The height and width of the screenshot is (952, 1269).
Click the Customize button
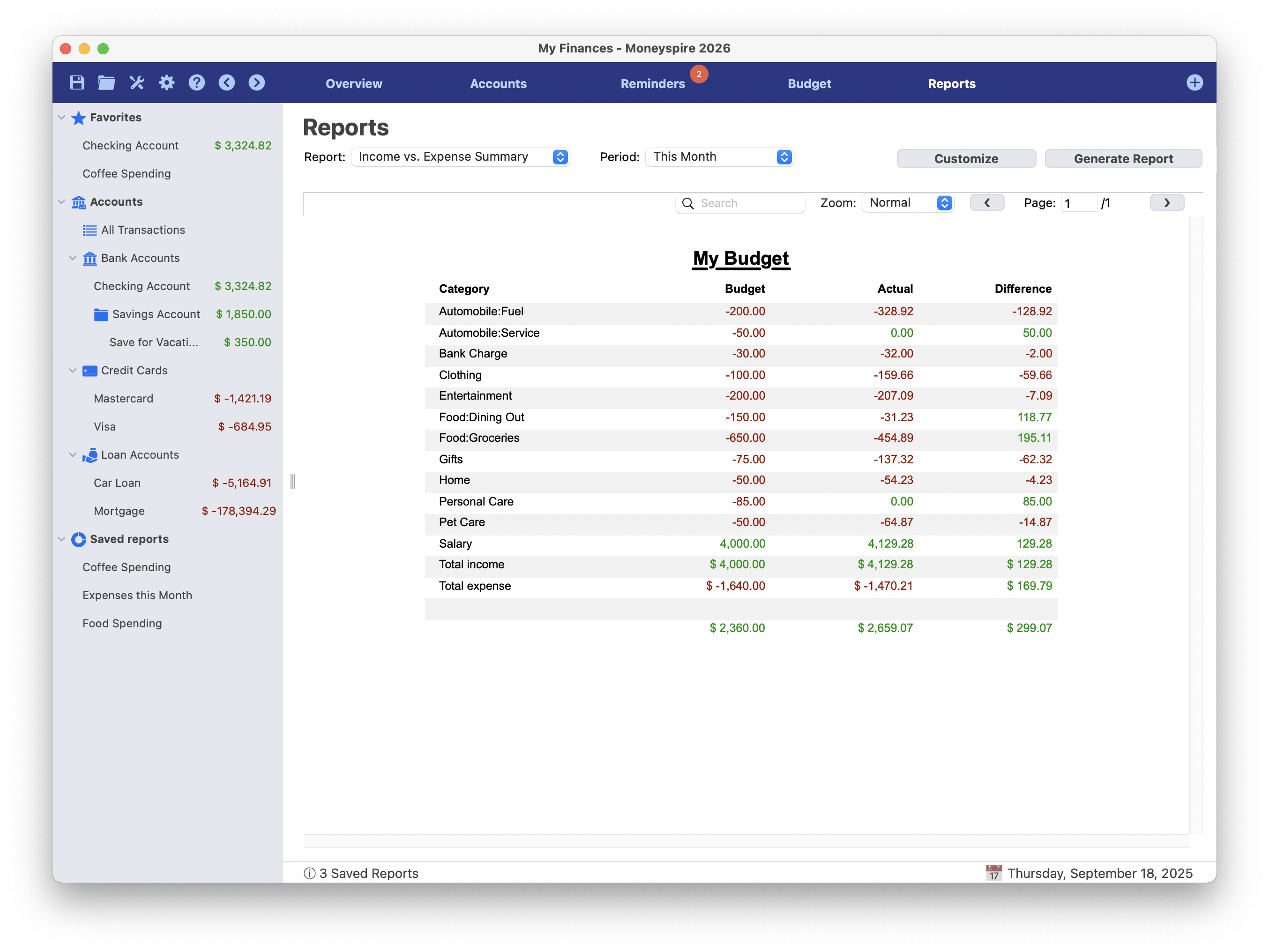[x=966, y=159]
